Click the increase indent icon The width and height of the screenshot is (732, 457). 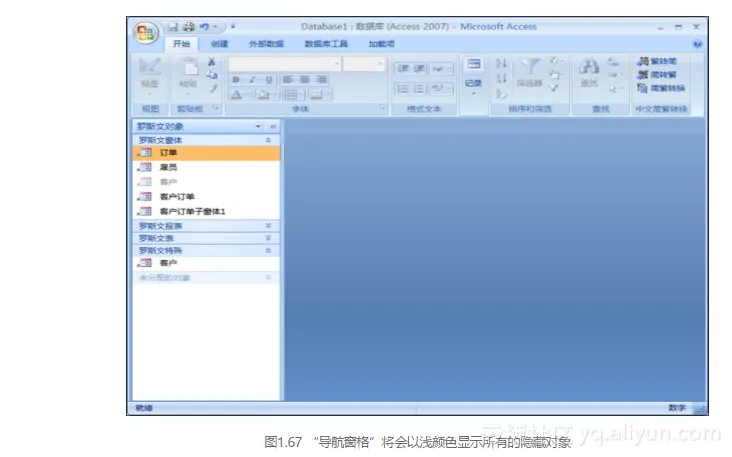419,69
